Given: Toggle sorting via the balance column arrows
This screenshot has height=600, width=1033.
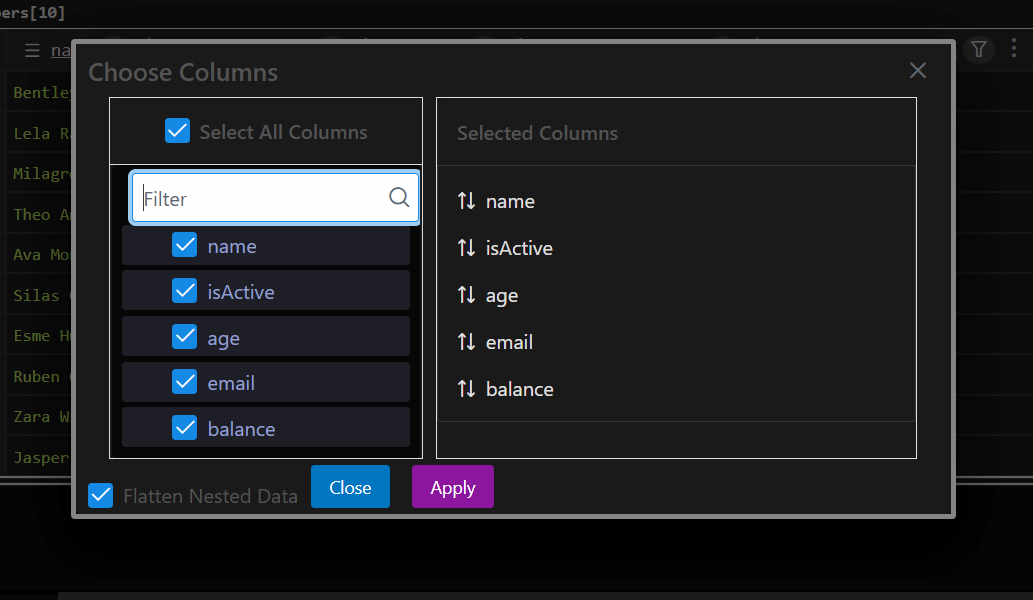Looking at the screenshot, I should [x=467, y=389].
